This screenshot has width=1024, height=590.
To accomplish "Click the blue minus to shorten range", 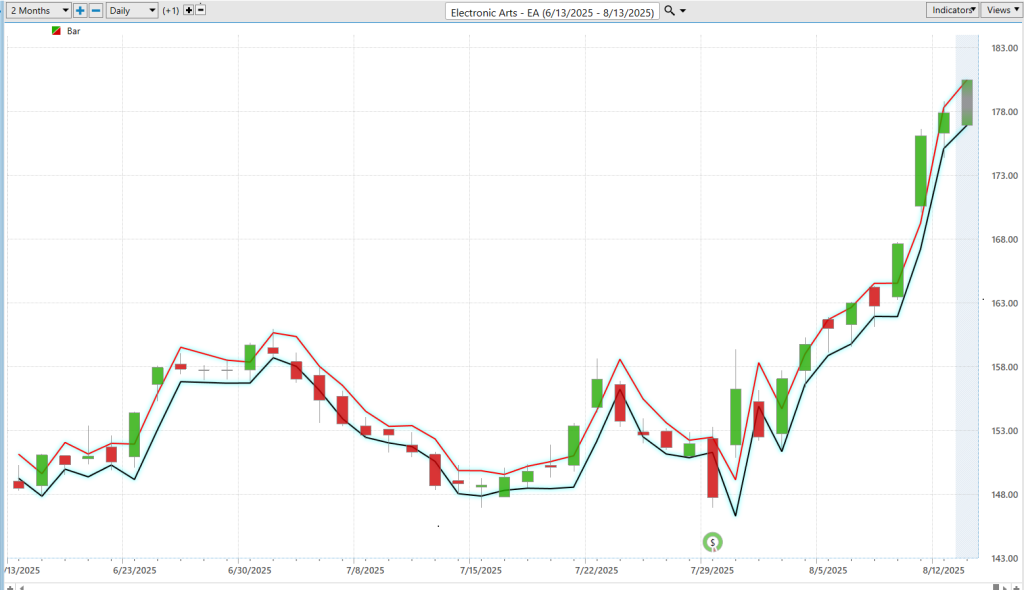I will click(x=95, y=10).
